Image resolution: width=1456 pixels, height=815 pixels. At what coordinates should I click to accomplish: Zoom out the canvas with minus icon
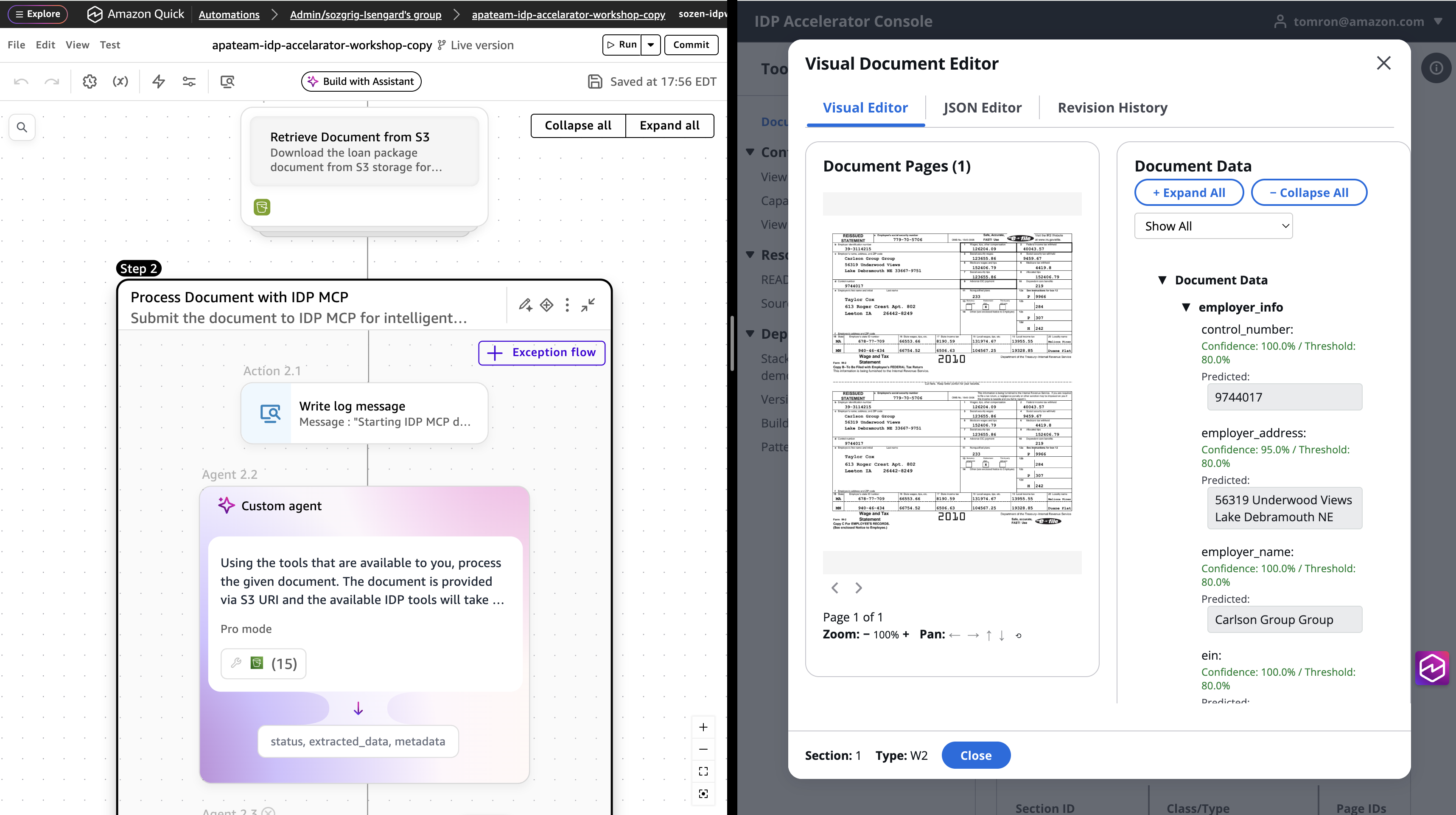point(703,749)
